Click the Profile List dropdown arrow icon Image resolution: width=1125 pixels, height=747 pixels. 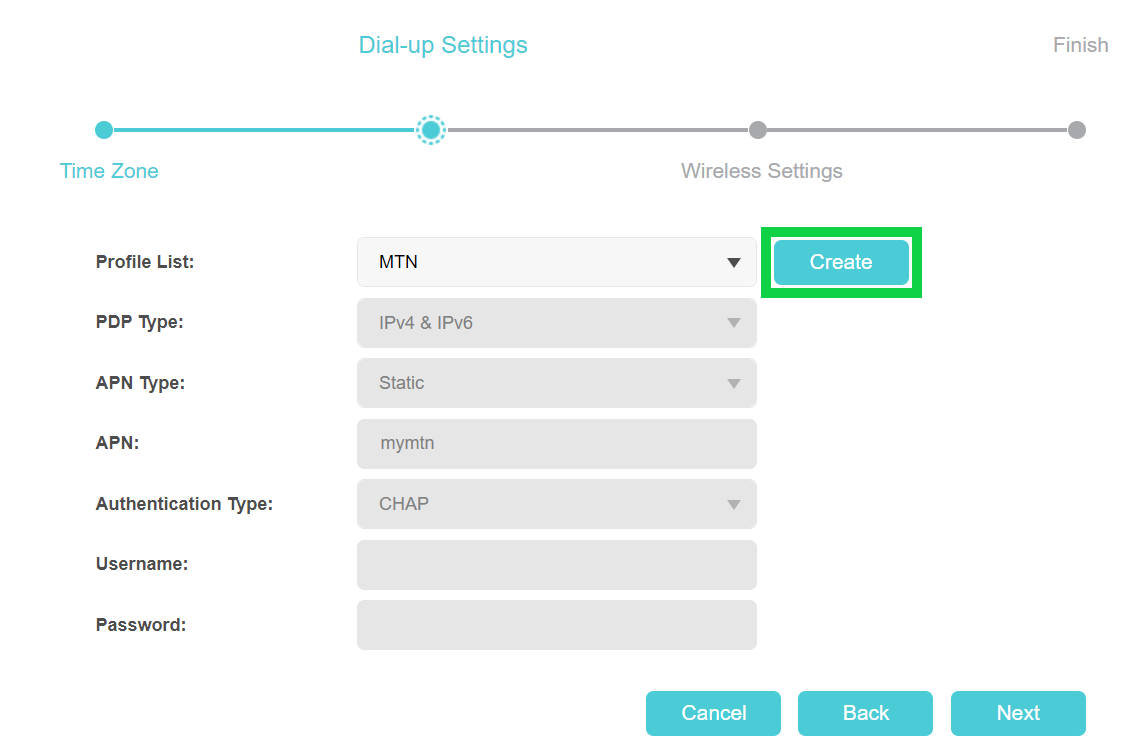tap(734, 263)
